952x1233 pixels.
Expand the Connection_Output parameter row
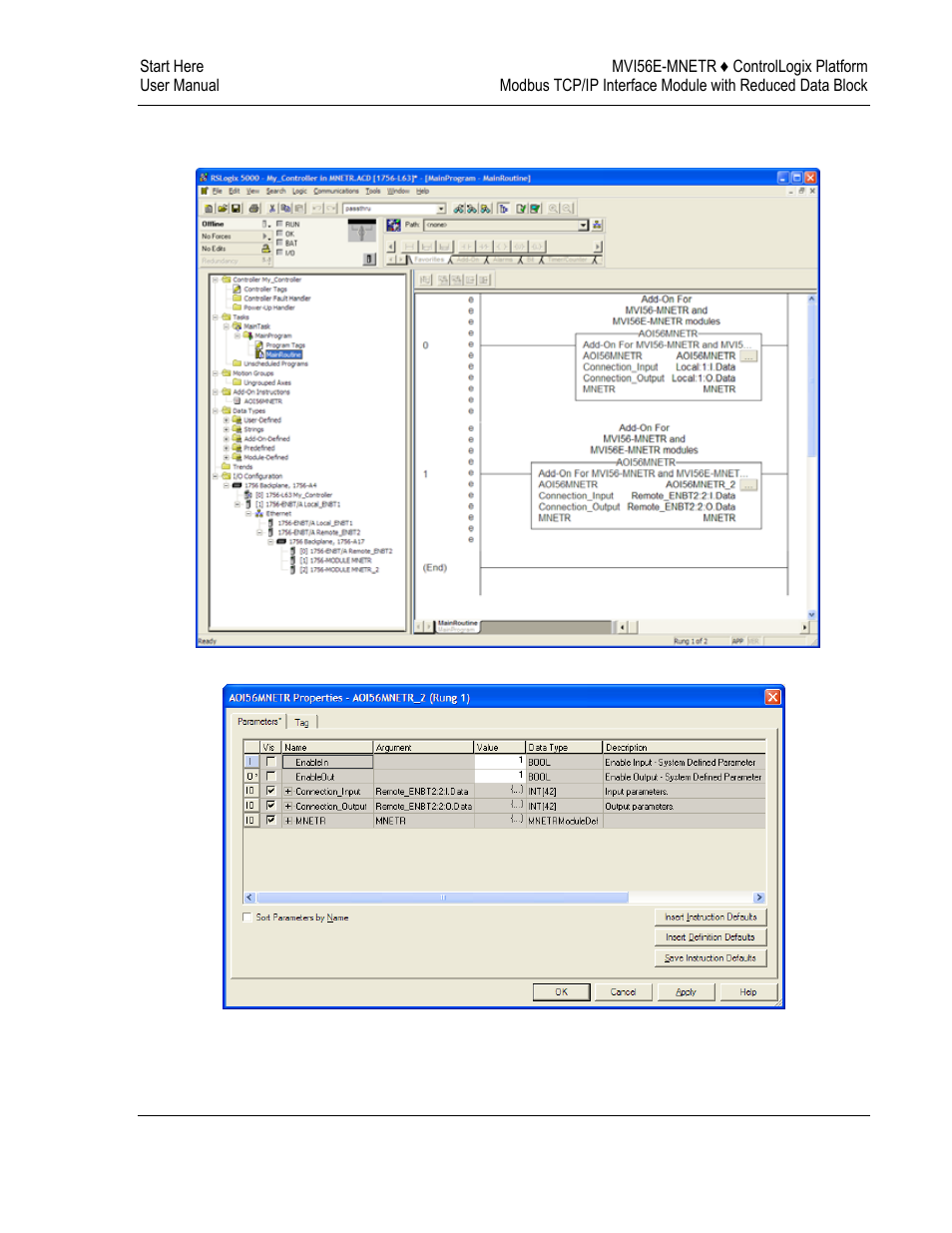(288, 806)
